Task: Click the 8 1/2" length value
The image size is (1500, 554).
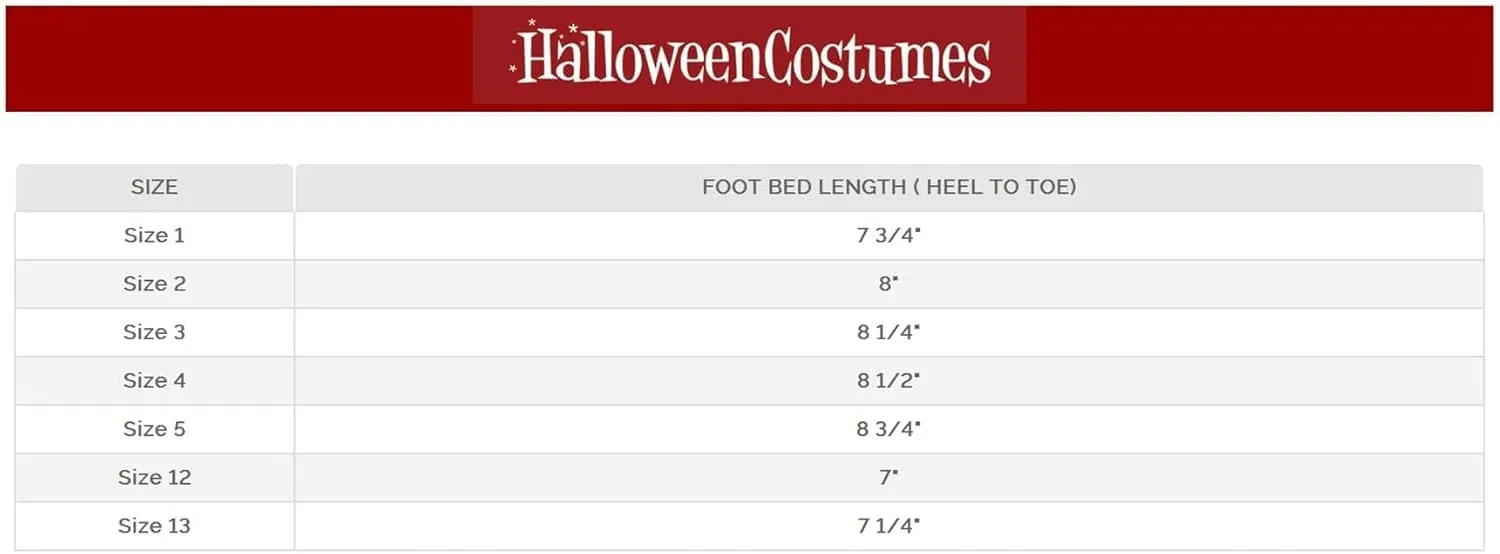Action: click(x=888, y=380)
